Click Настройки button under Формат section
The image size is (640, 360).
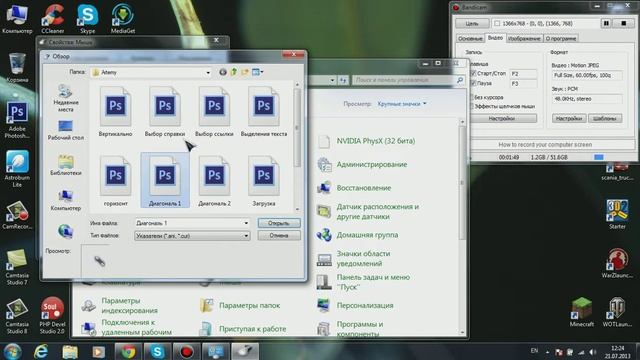tap(569, 118)
